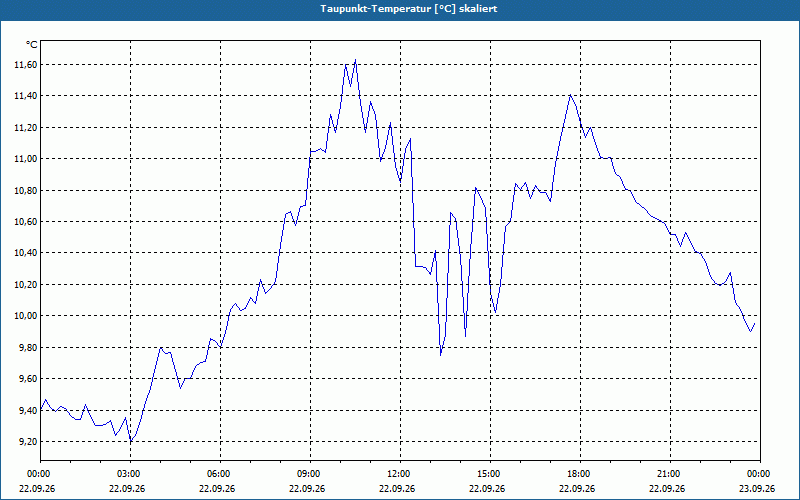This screenshot has width=800, height=500.
Task: Click the 10,80 y-axis label
Action: click(x=26, y=190)
